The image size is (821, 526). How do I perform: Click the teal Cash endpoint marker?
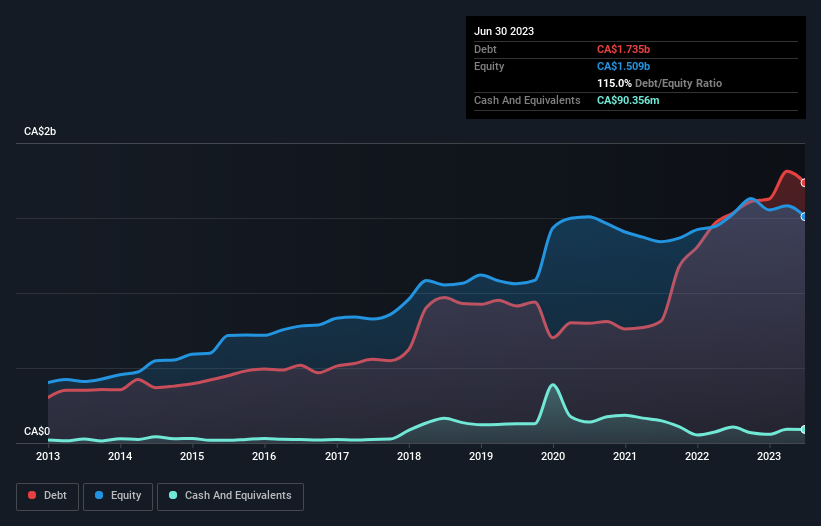point(804,429)
